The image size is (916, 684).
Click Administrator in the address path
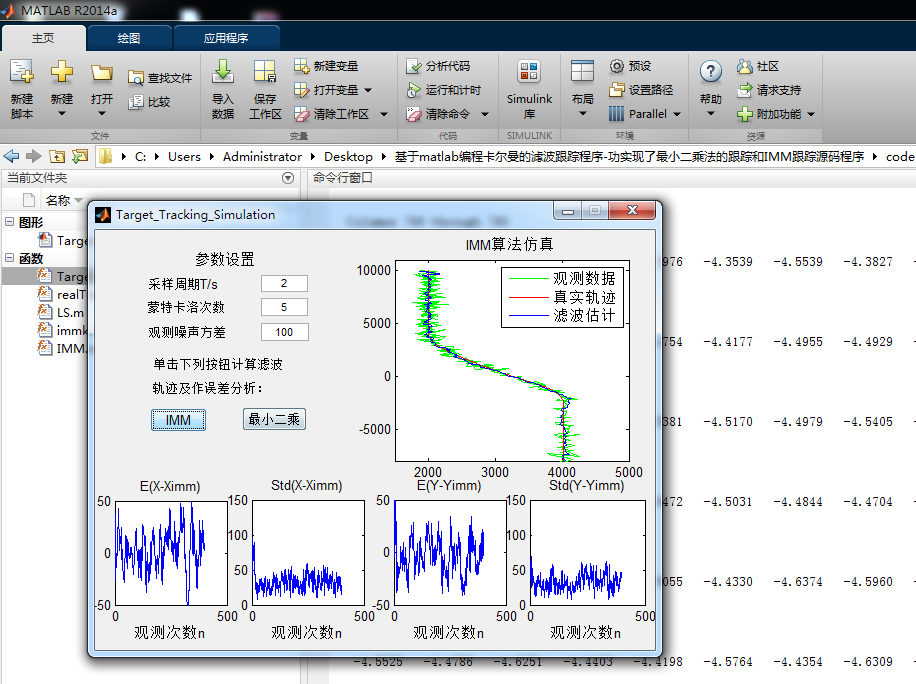(262, 157)
